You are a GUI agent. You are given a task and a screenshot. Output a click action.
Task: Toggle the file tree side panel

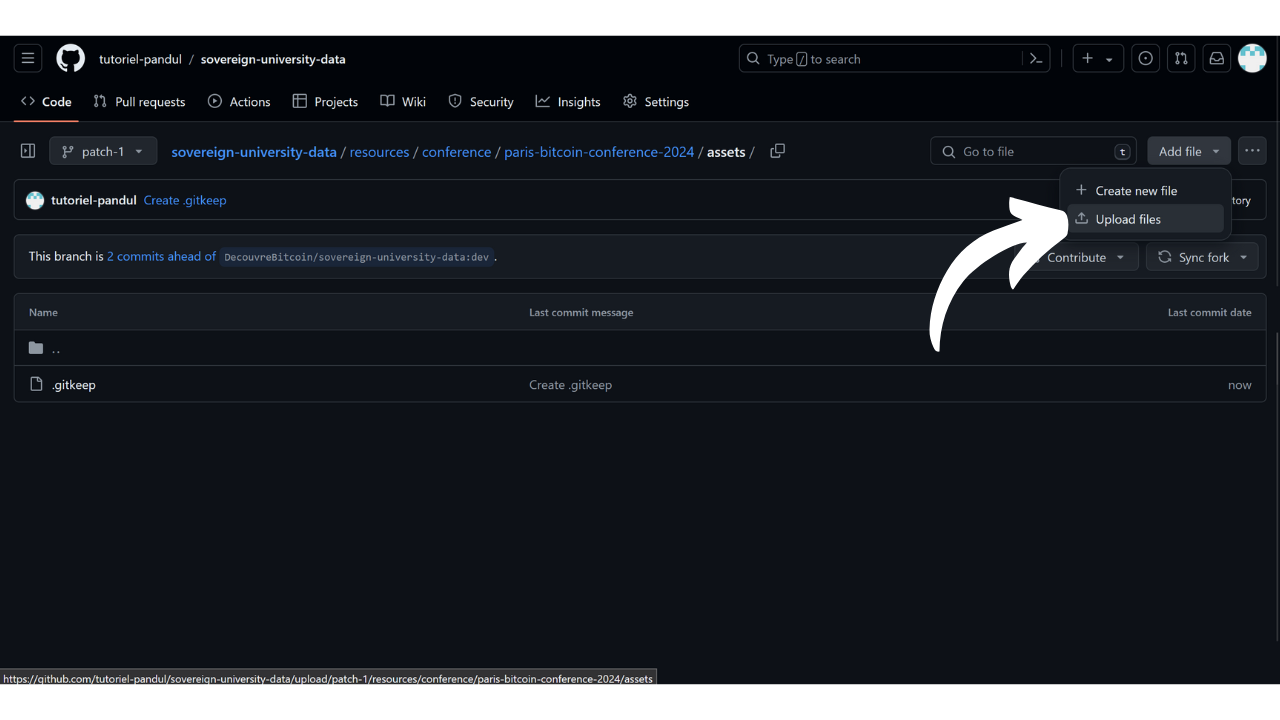point(28,151)
